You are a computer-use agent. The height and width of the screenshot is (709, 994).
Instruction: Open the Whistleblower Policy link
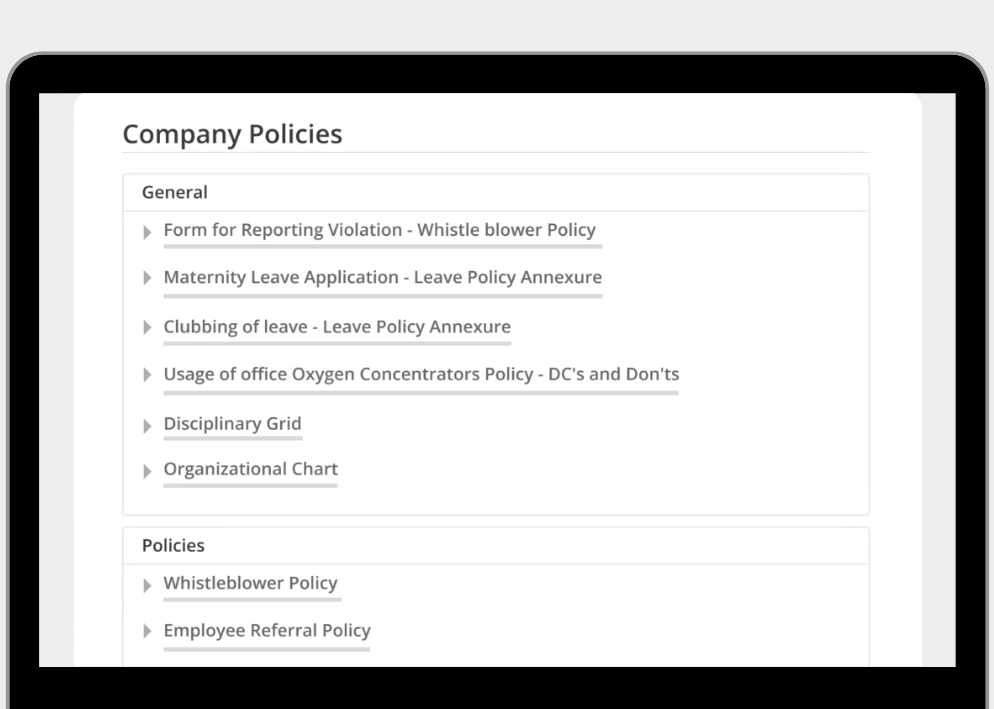point(250,583)
